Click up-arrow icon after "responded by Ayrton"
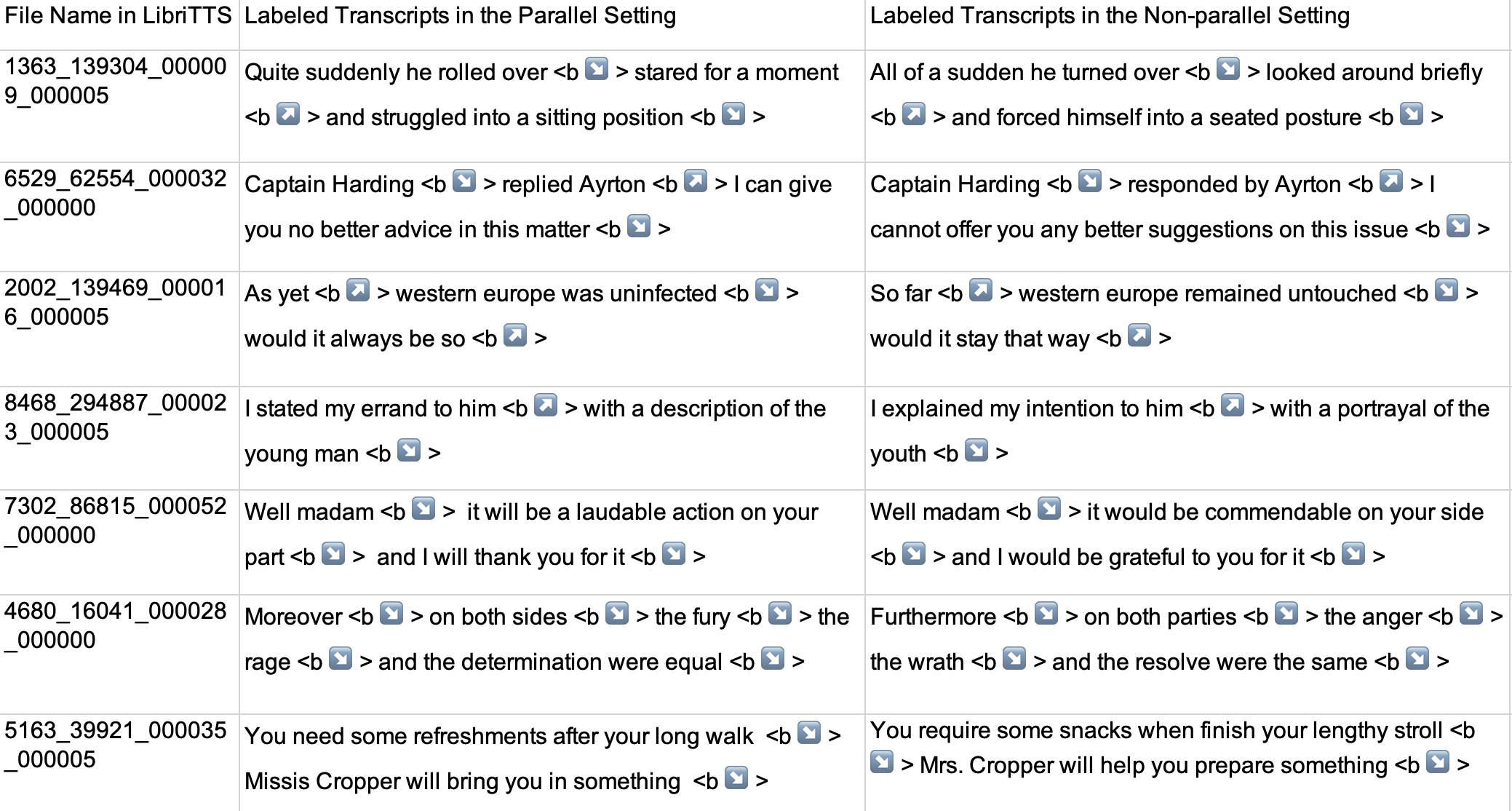1512x811 pixels. coord(1391,181)
